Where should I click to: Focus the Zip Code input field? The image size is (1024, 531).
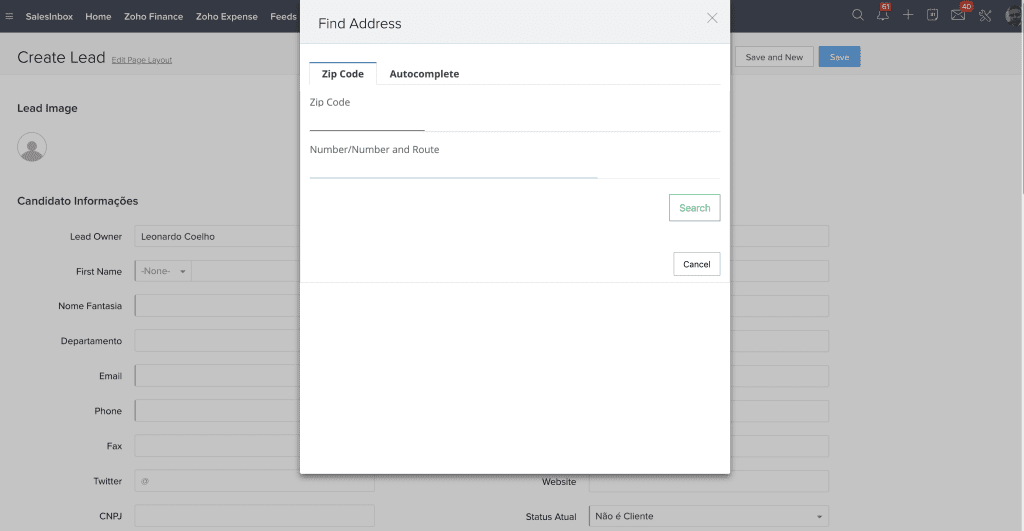point(367,122)
